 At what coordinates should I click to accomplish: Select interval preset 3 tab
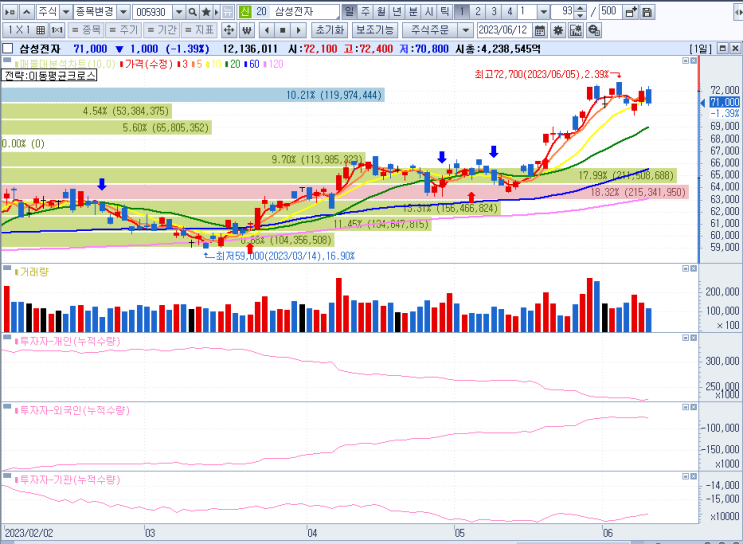coord(494,12)
